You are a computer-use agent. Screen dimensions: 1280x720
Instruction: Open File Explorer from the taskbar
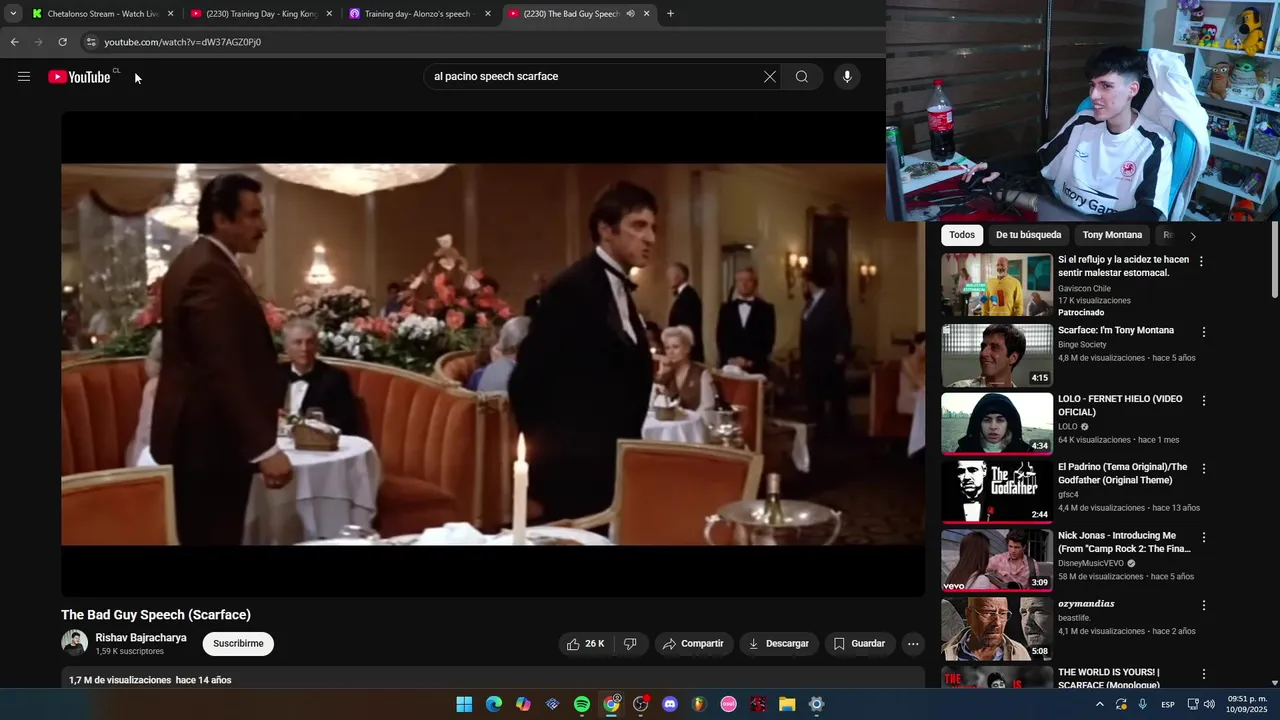[787, 704]
